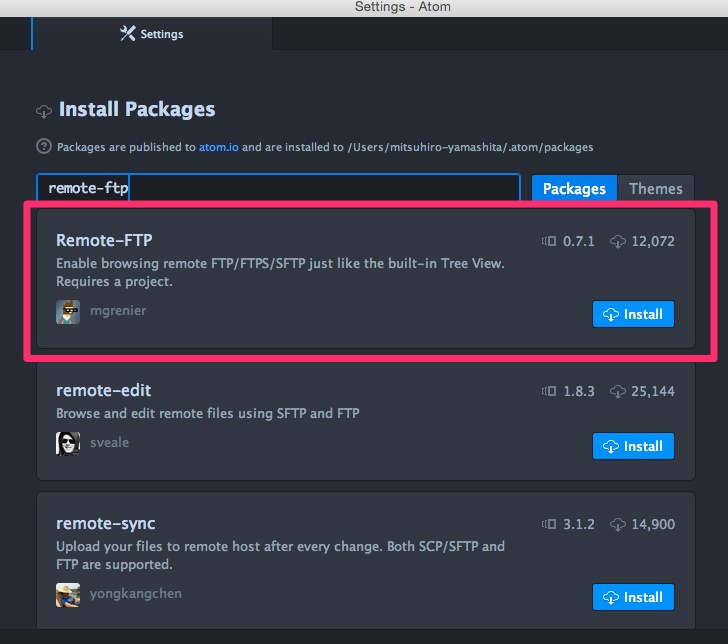
Task: Open the atom.io link
Action: coord(219,147)
